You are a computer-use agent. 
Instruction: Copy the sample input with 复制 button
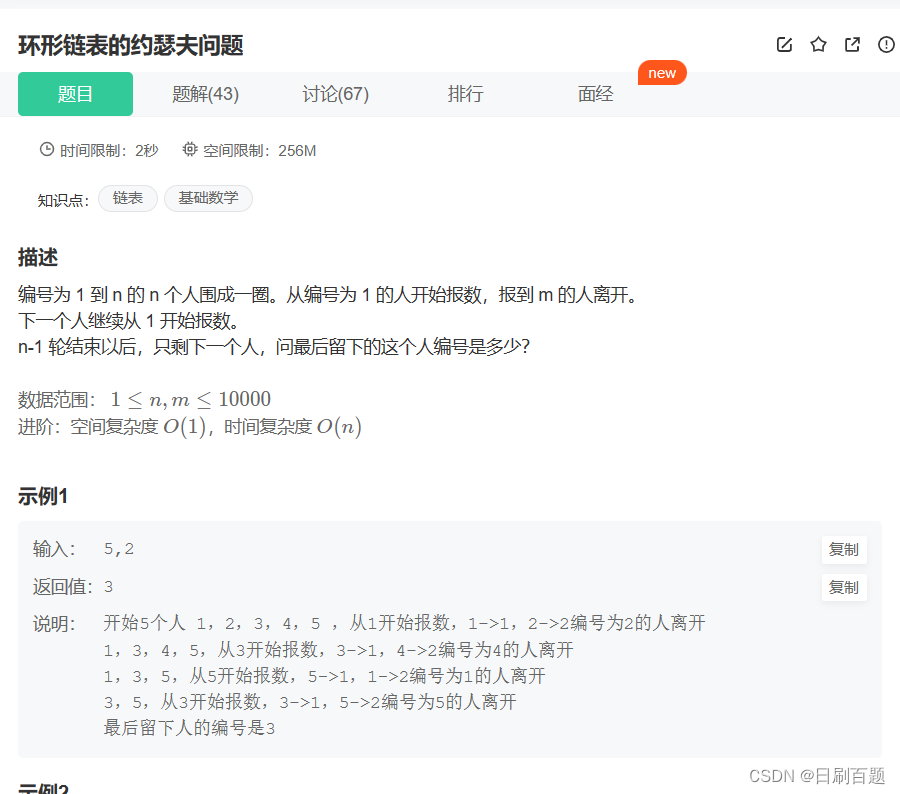pos(844,549)
